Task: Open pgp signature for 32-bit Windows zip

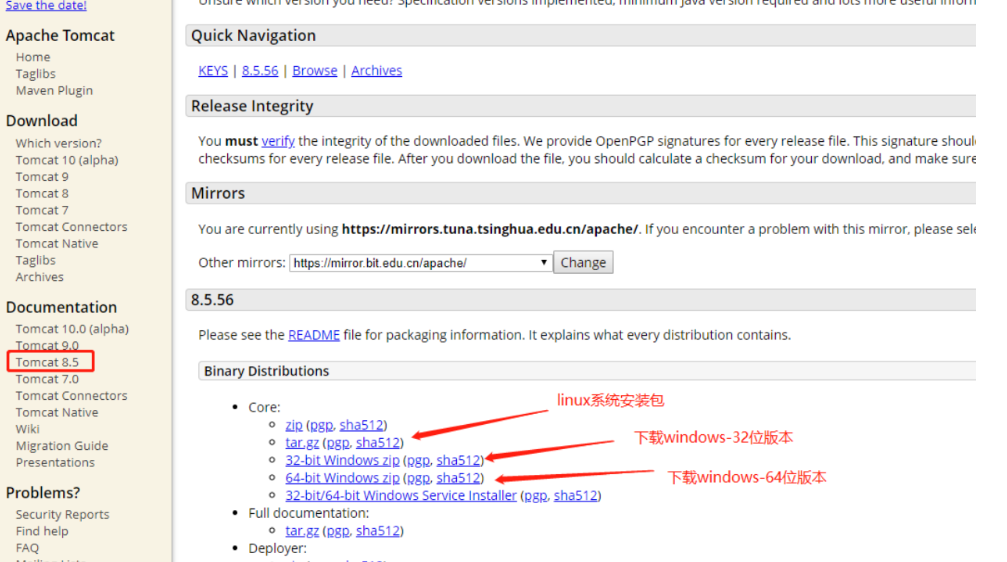Action: pyautogui.click(x=419, y=461)
